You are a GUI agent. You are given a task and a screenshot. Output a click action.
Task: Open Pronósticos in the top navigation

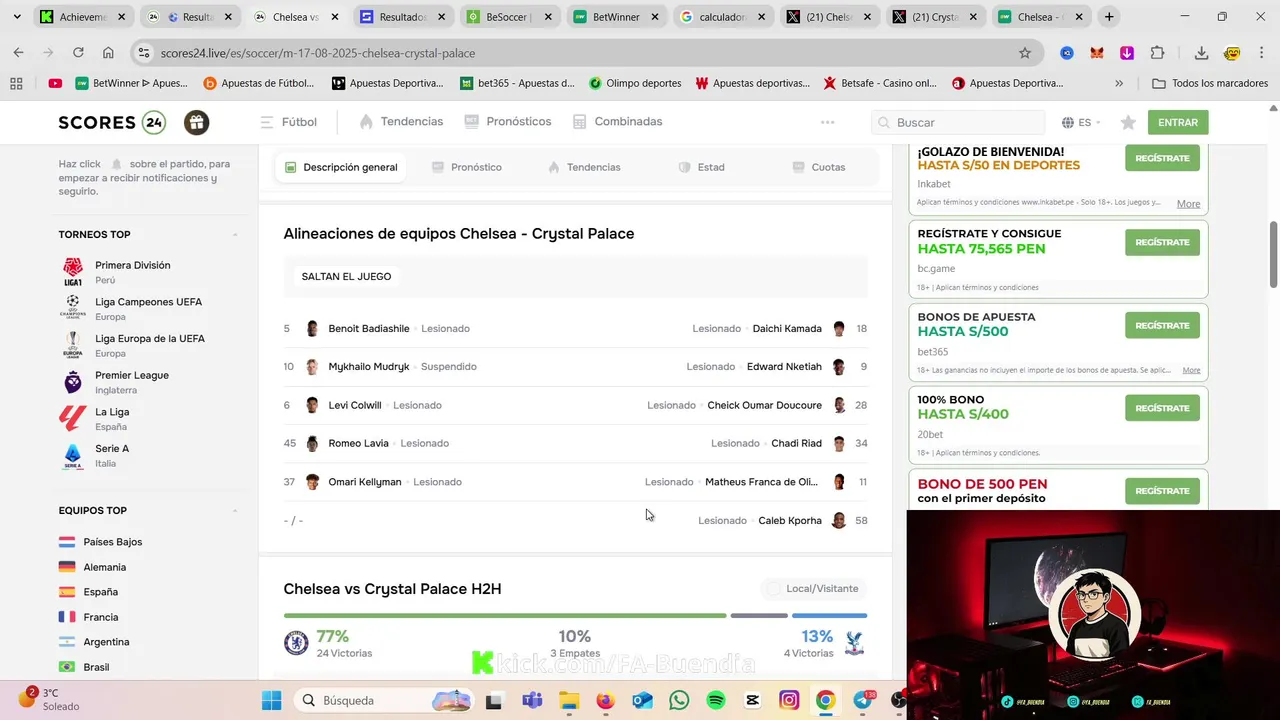click(x=508, y=122)
